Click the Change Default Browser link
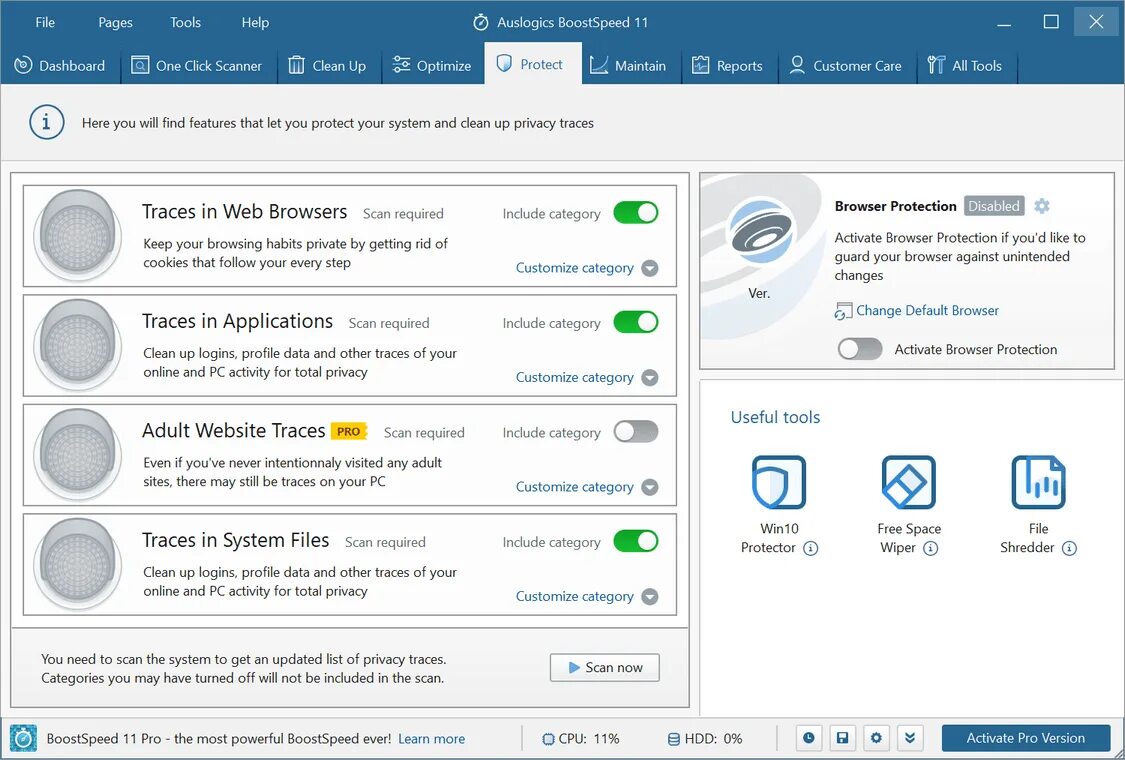Viewport: 1125px width, 760px height. point(927,311)
